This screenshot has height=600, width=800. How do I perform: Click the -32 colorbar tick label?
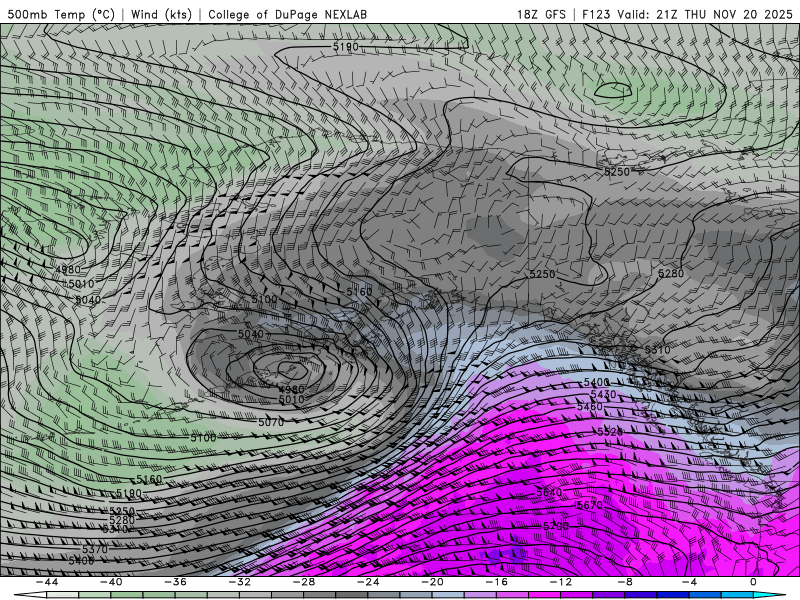coord(239,582)
